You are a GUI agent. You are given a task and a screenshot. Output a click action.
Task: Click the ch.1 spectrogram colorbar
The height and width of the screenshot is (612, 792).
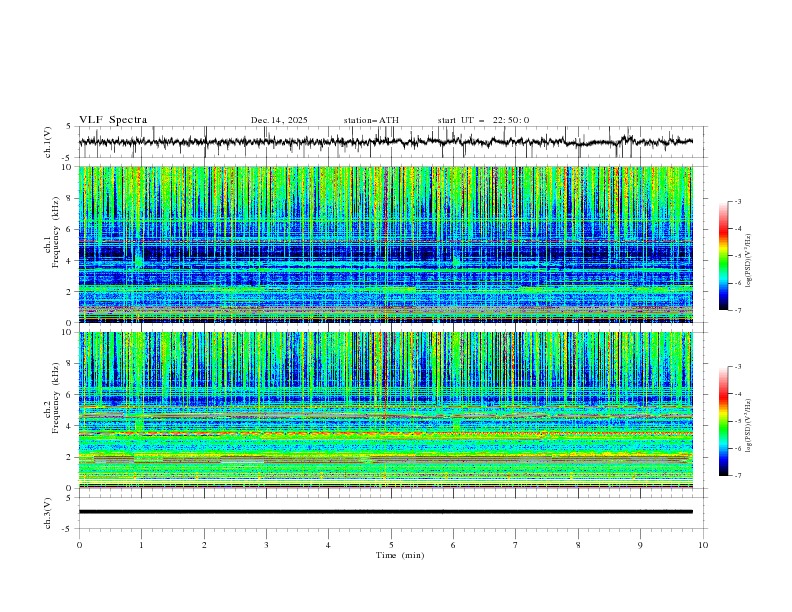[x=724, y=256]
